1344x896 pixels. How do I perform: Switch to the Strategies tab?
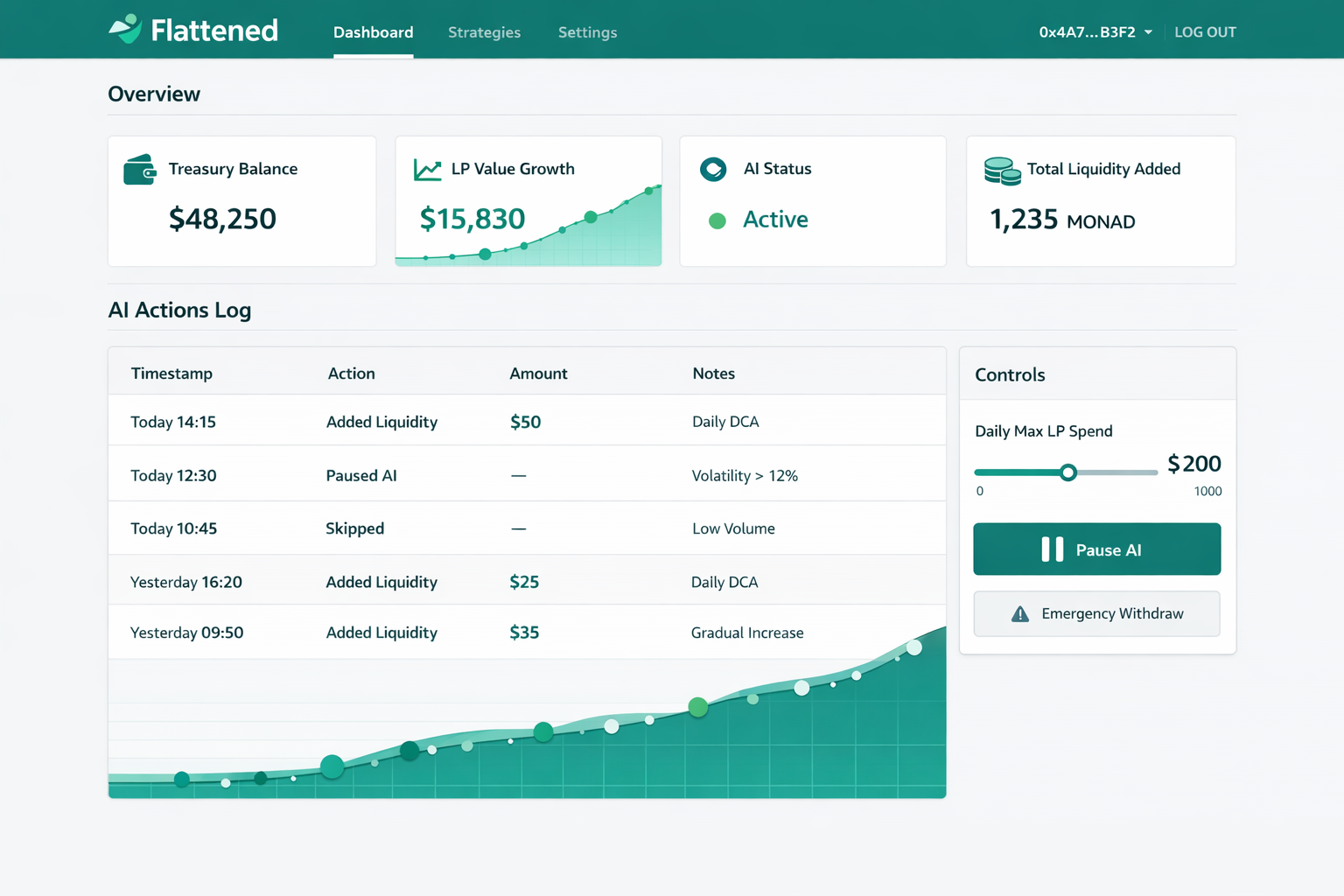(484, 32)
